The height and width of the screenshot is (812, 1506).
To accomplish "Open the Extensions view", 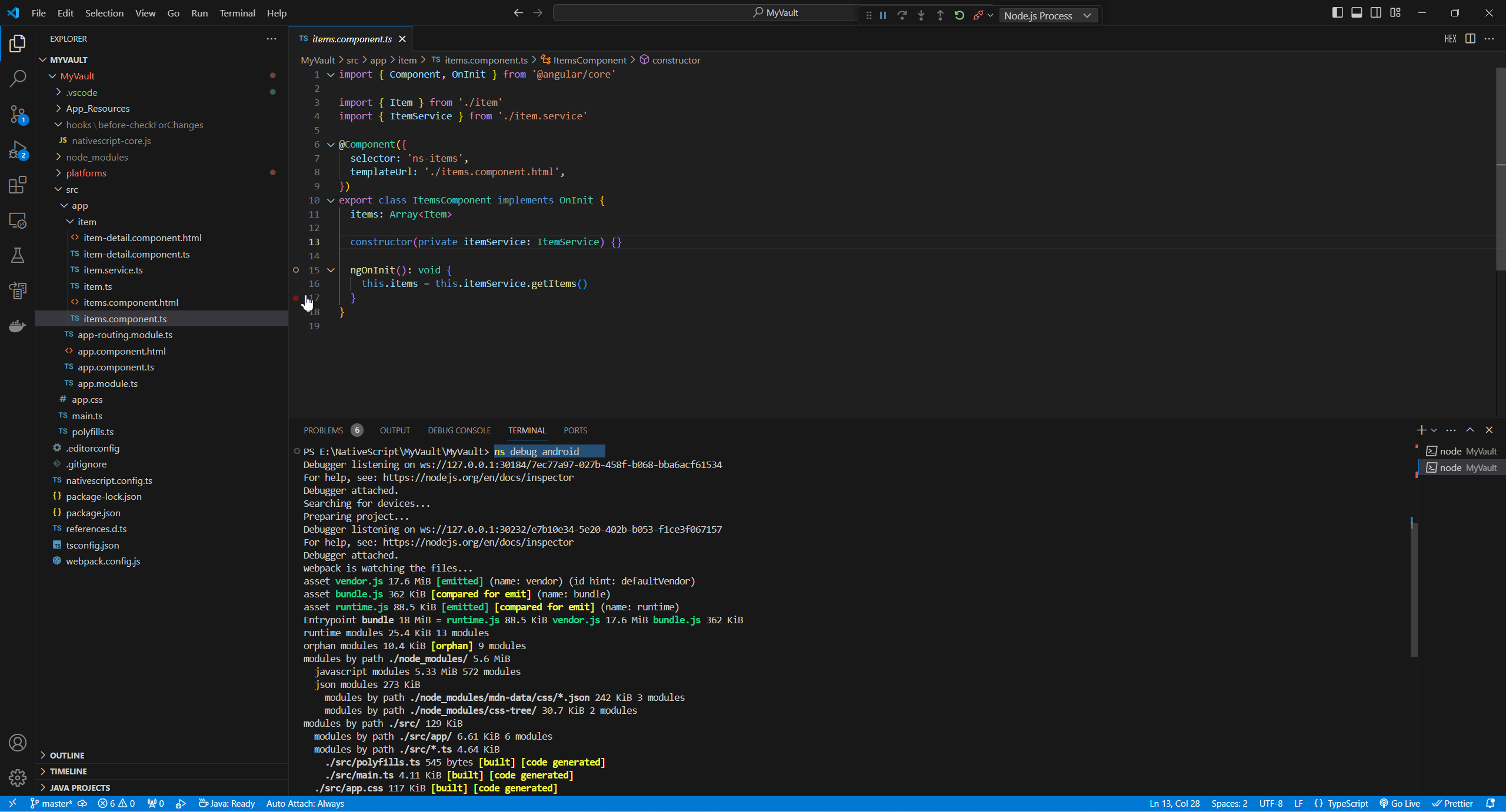I will 18,185.
